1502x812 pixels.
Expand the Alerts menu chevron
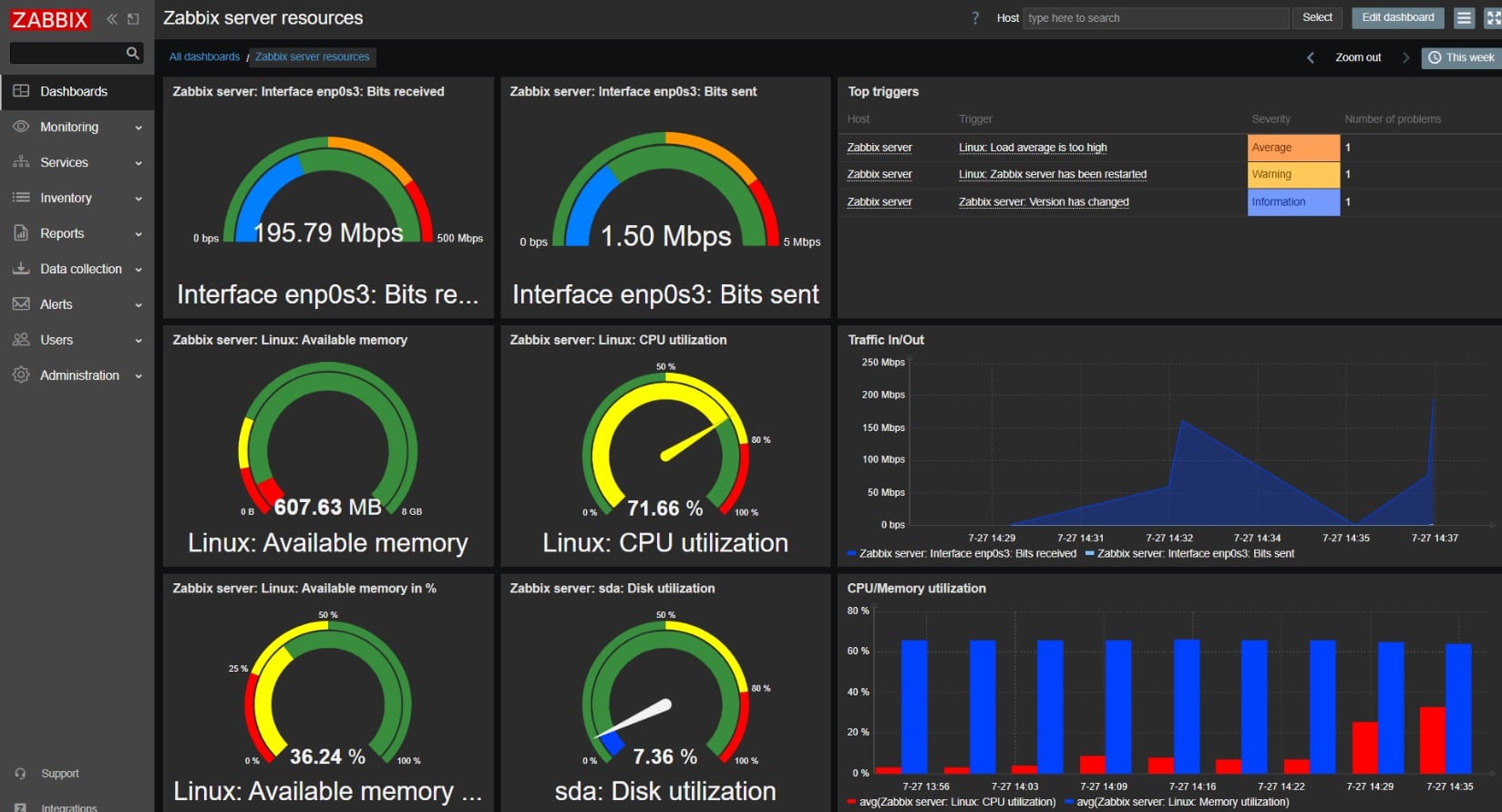pos(139,305)
